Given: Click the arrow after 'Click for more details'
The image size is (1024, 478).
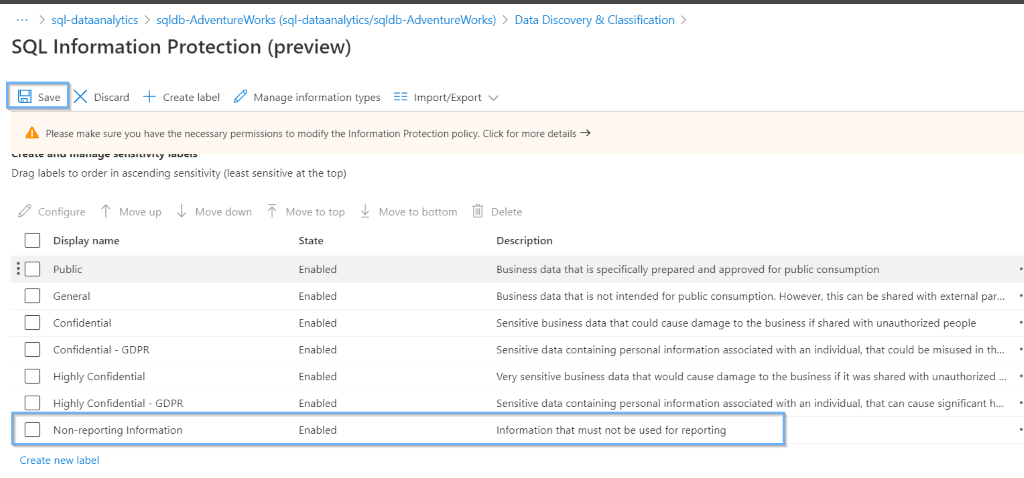Looking at the screenshot, I should 585,133.
